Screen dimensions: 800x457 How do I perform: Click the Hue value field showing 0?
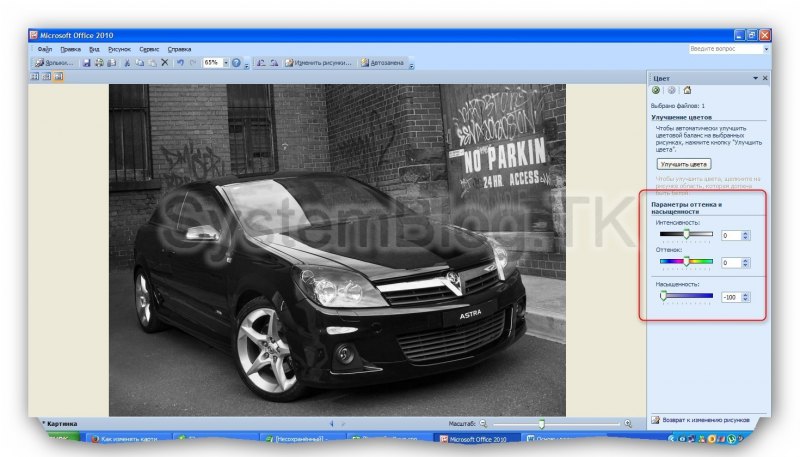tap(731, 263)
